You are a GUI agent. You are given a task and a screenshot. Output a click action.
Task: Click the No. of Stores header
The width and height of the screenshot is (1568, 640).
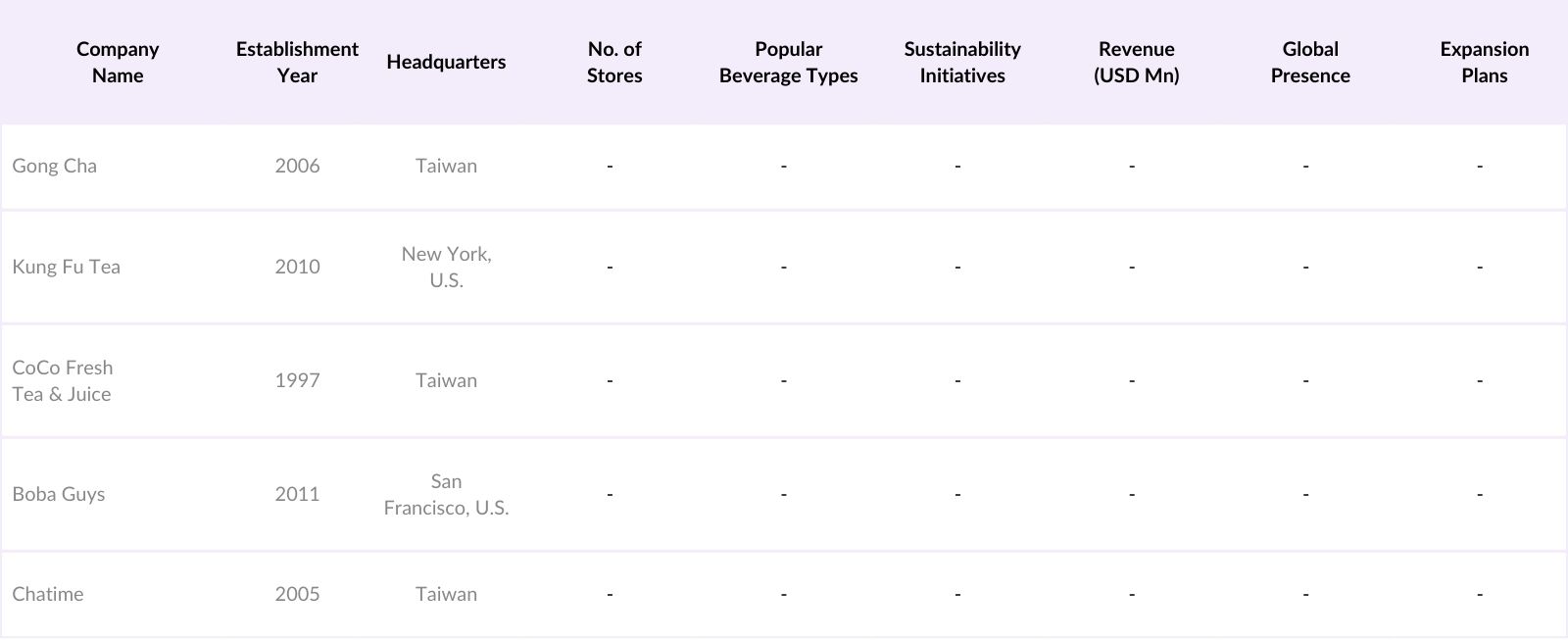coord(614,62)
